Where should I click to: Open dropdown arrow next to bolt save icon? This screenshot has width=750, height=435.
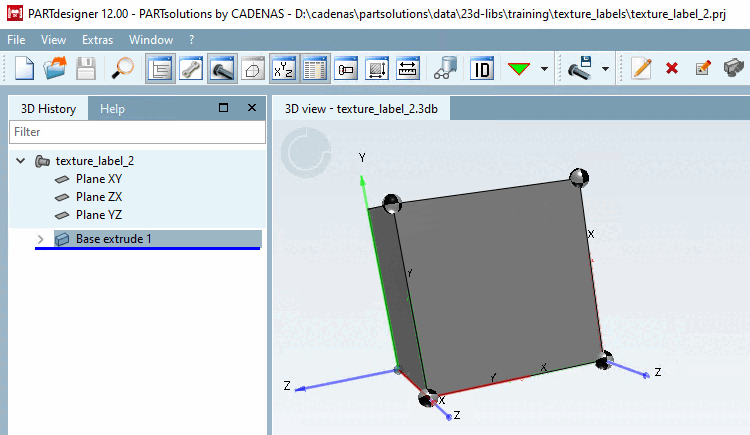pyautogui.click(x=605, y=69)
